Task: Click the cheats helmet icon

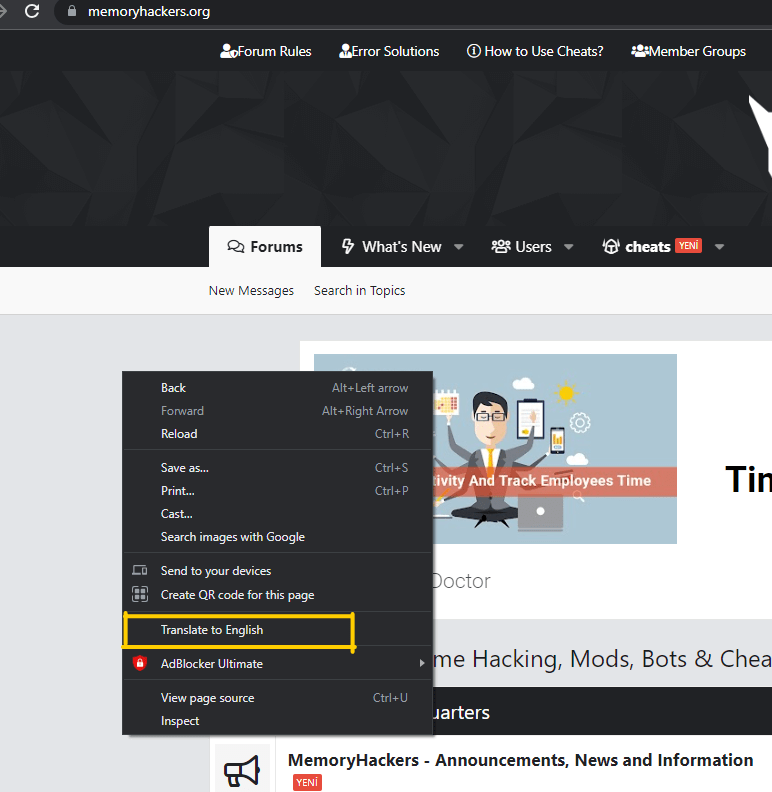Action: tap(611, 246)
